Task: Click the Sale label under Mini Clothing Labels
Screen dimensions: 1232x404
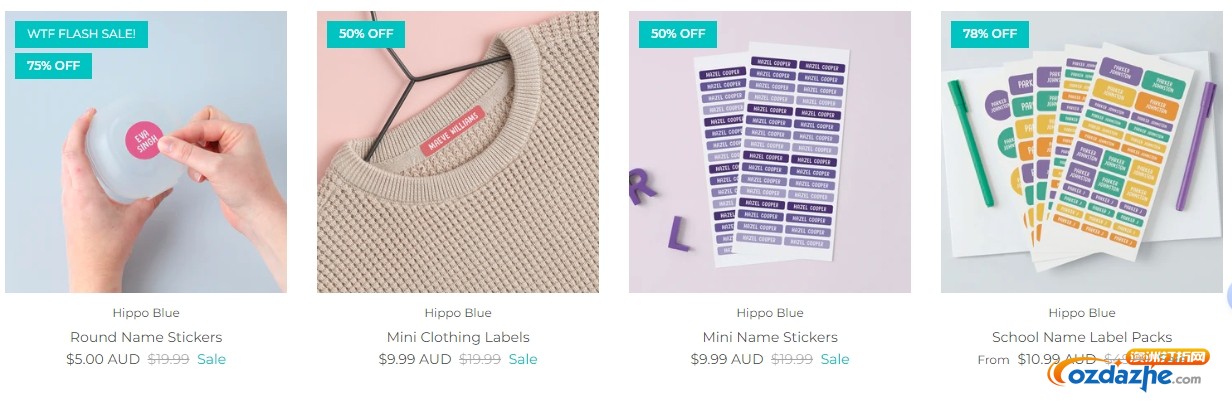Action: point(523,359)
